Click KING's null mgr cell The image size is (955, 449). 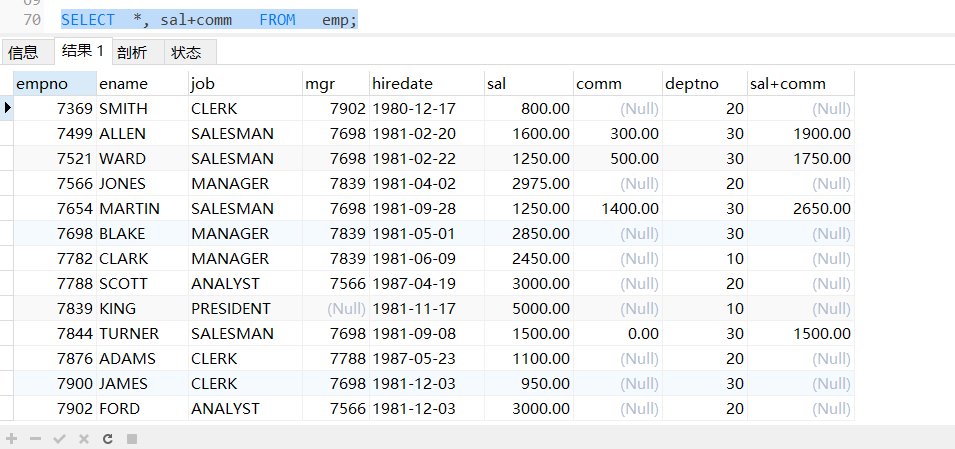(336, 308)
